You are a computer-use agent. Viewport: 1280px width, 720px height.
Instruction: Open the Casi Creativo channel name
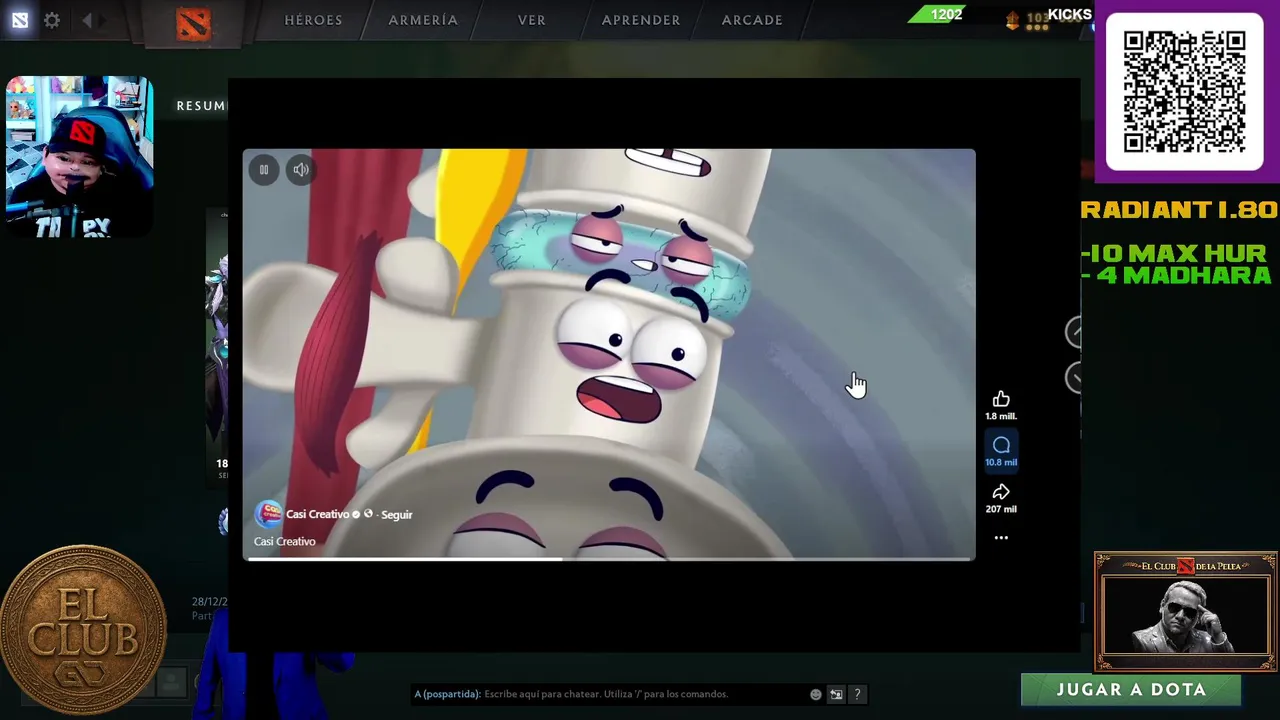317,514
